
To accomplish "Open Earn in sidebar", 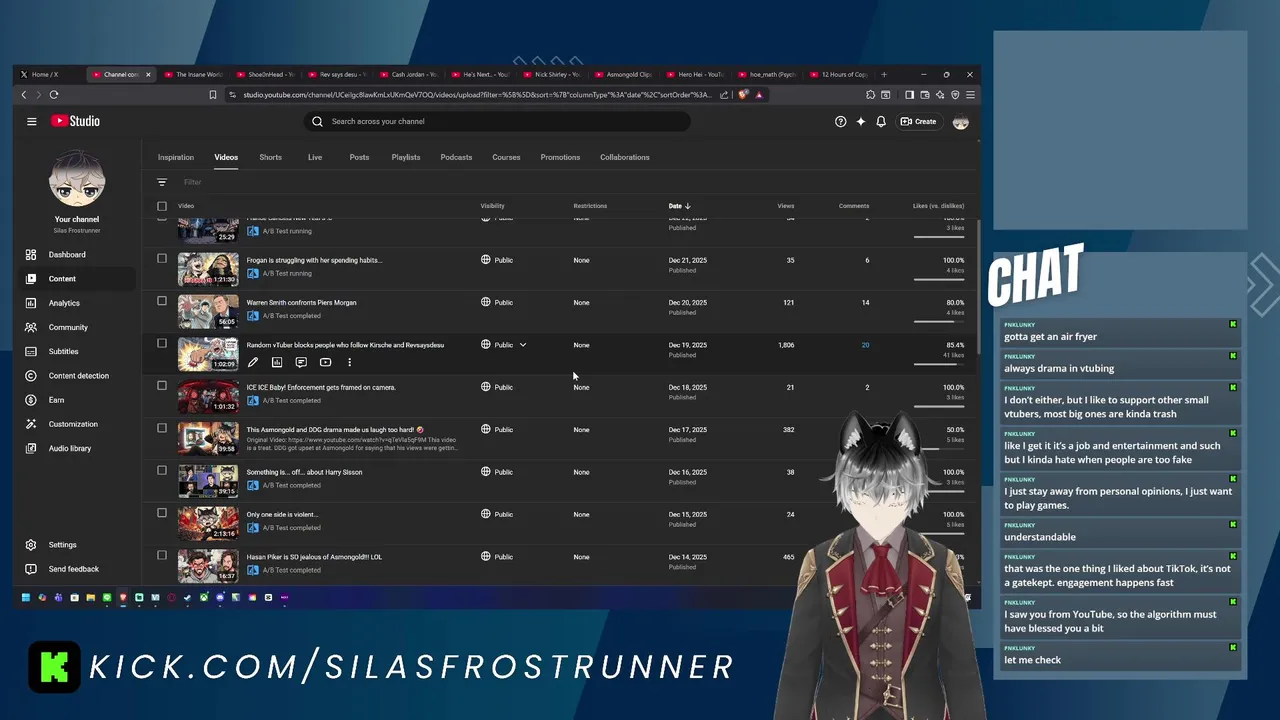I will (76, 400).
